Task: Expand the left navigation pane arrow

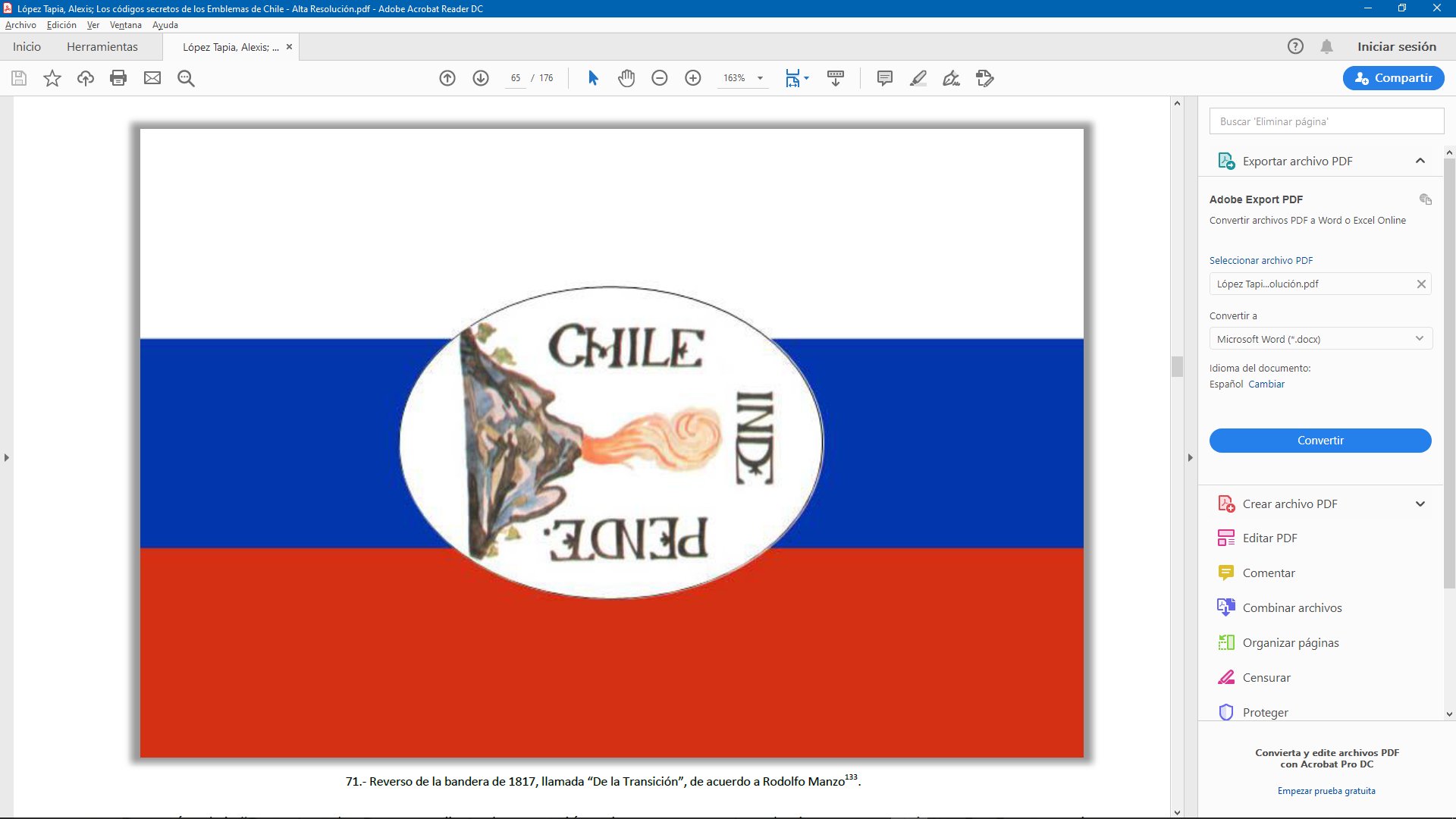Action: (6, 457)
